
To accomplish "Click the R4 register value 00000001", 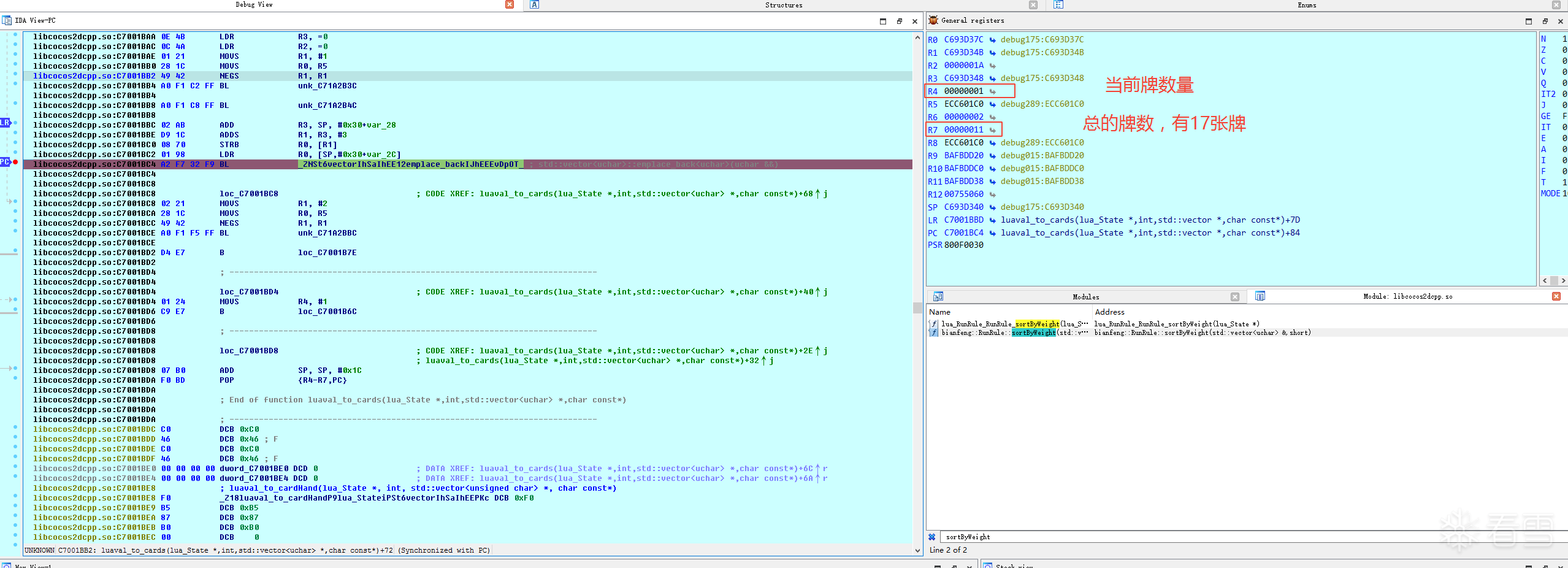I will coord(963,91).
